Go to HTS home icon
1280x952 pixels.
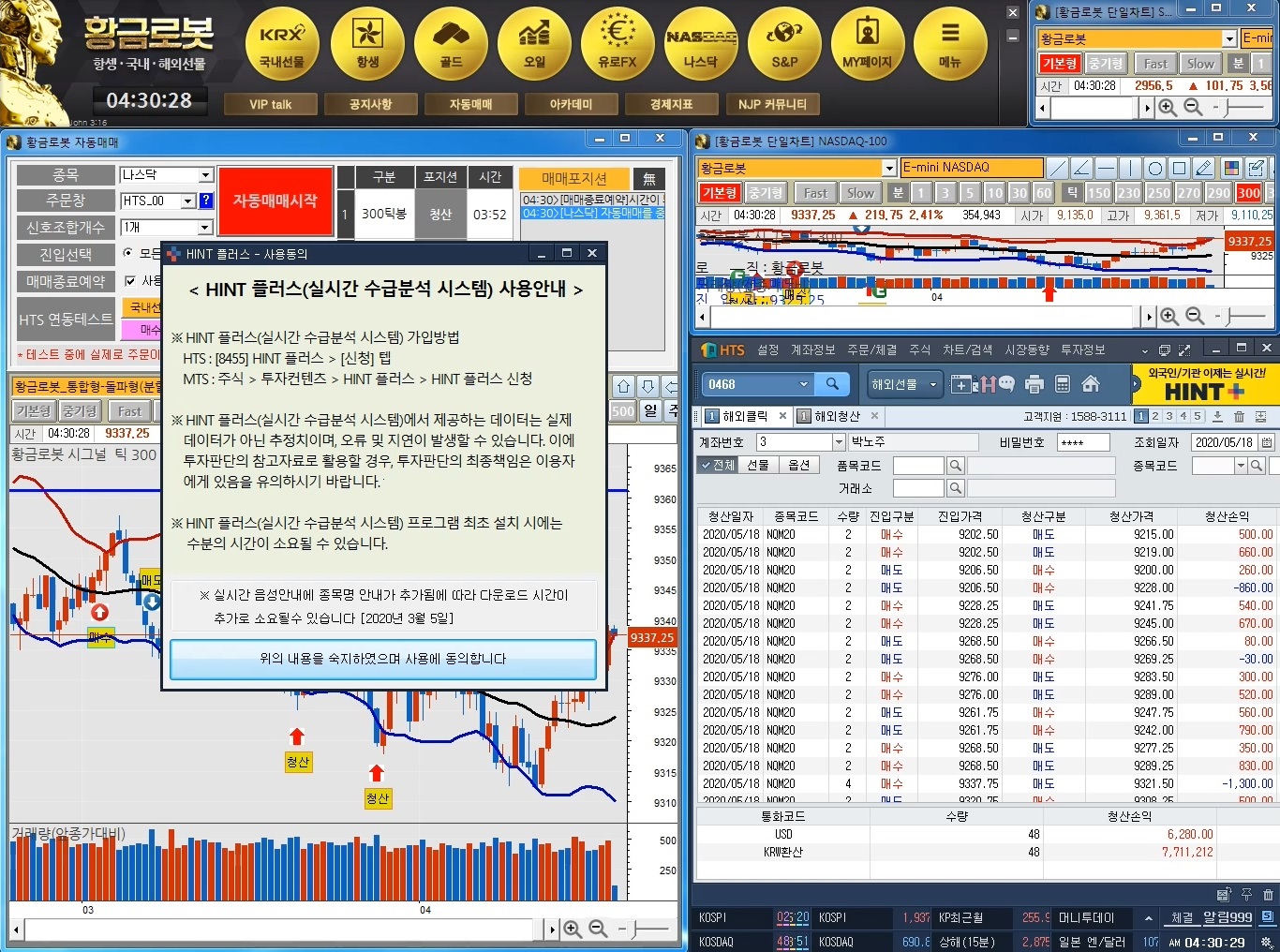(x=1090, y=384)
